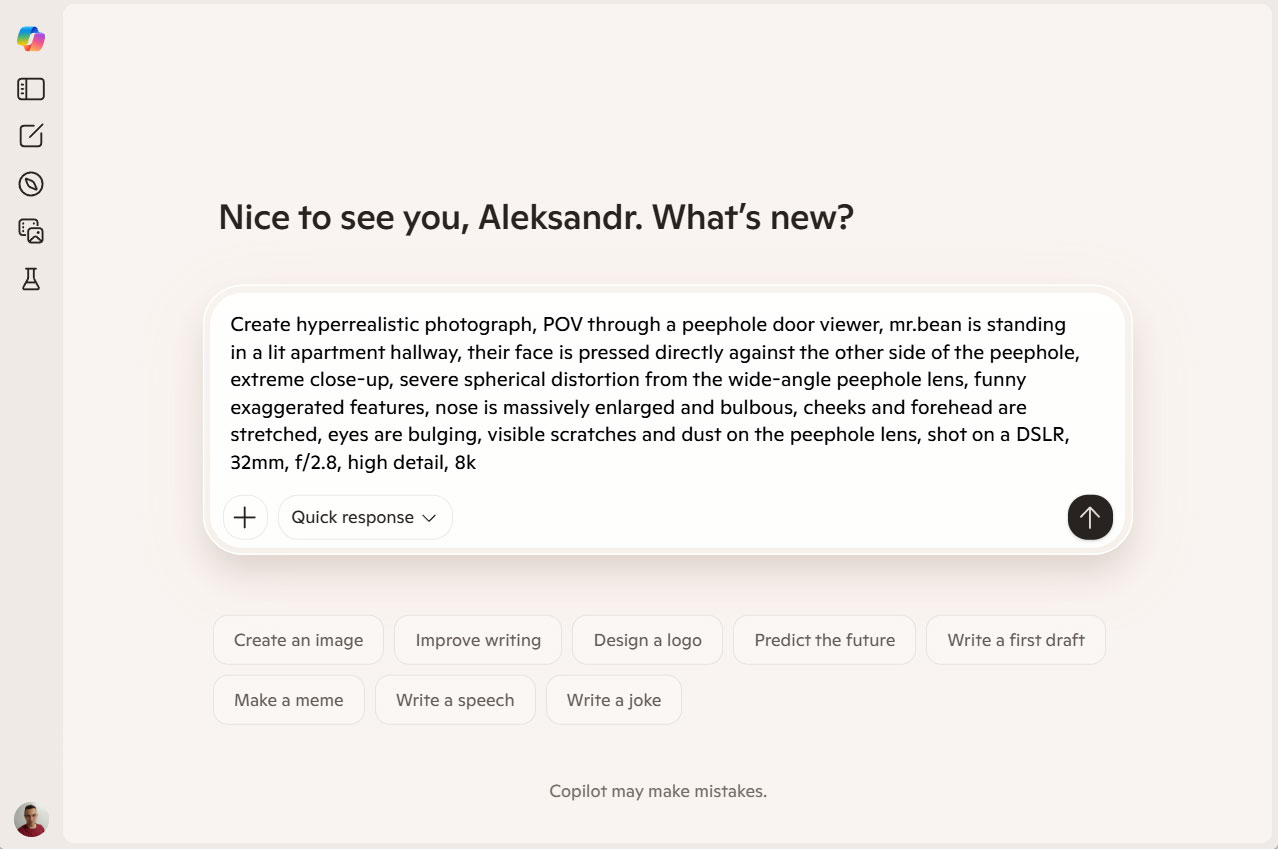1278x849 pixels.
Task: Click the Copilot logo icon
Action: [31, 39]
